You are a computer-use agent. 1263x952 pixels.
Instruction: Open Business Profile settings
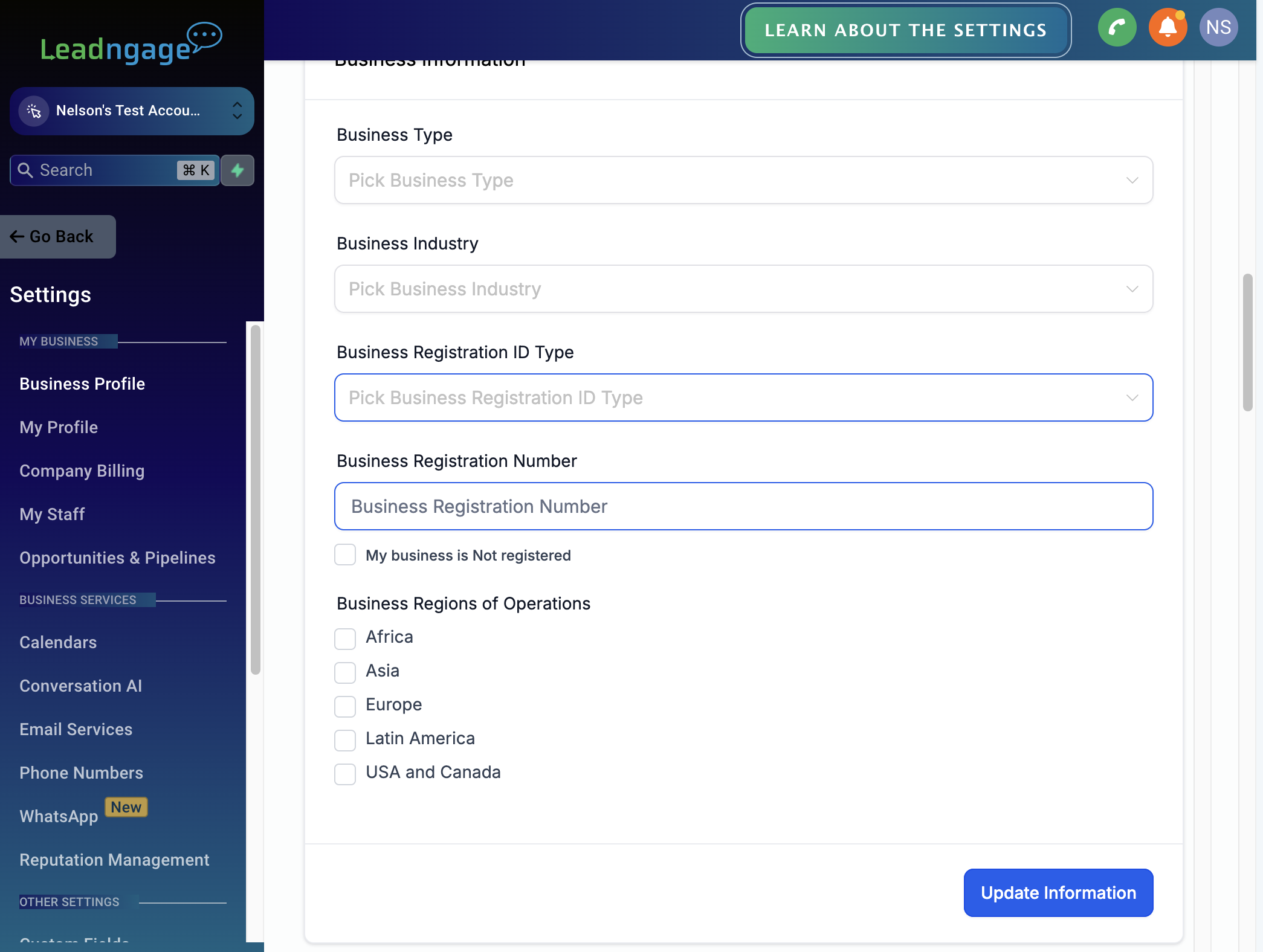82,384
